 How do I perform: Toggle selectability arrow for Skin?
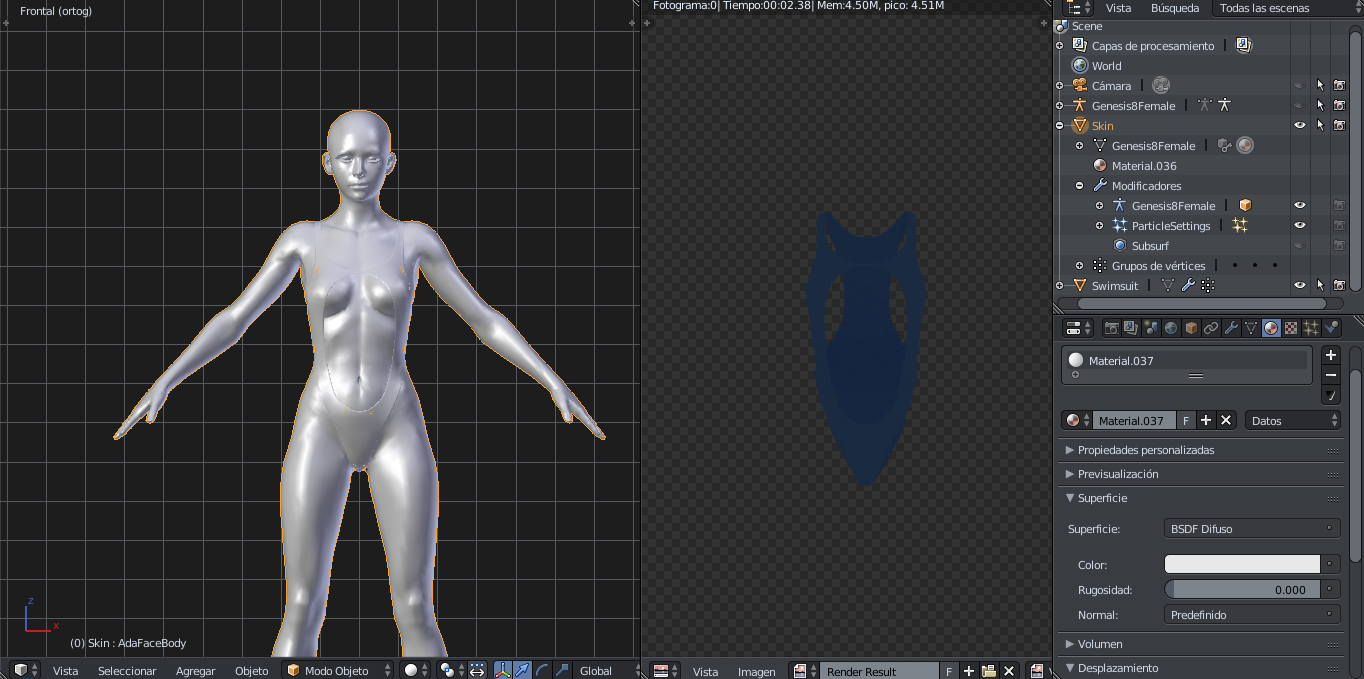point(1320,126)
